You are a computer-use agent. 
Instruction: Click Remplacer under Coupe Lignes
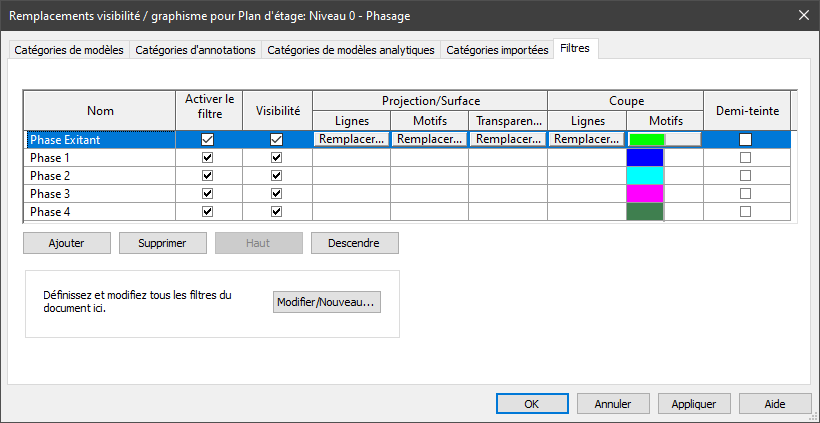pos(586,140)
